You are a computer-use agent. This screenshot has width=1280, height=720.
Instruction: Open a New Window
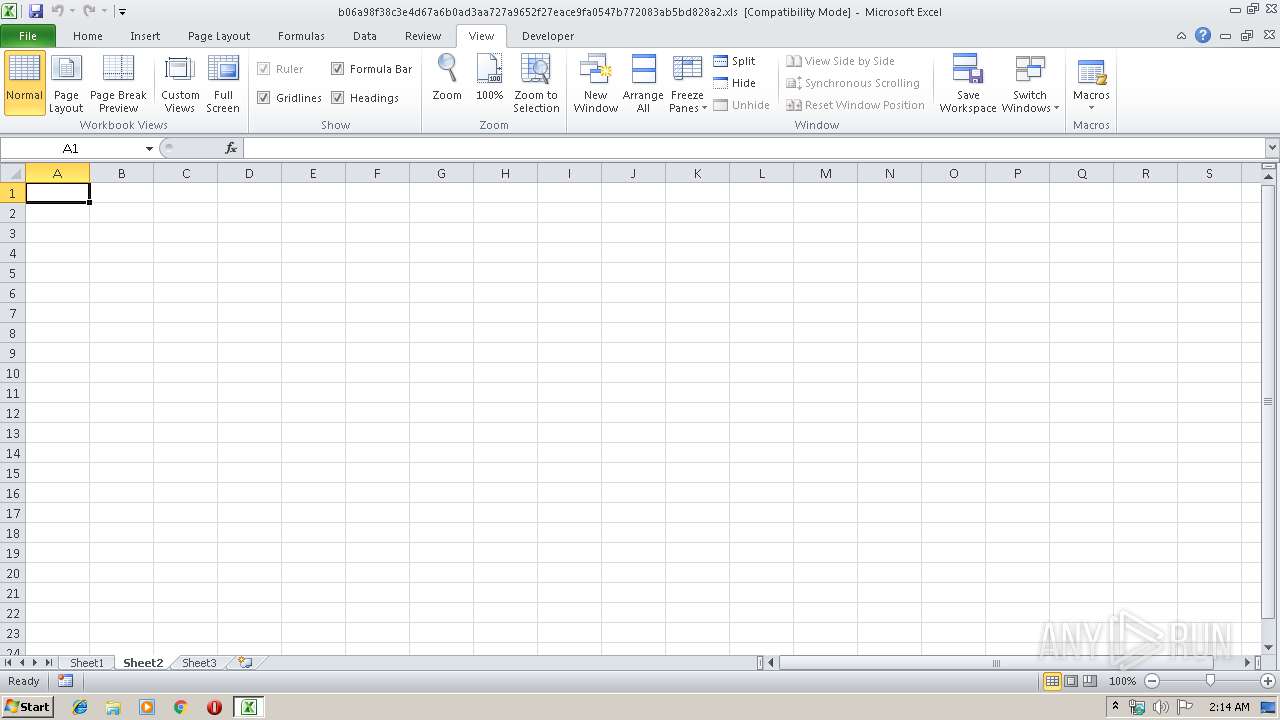click(596, 83)
